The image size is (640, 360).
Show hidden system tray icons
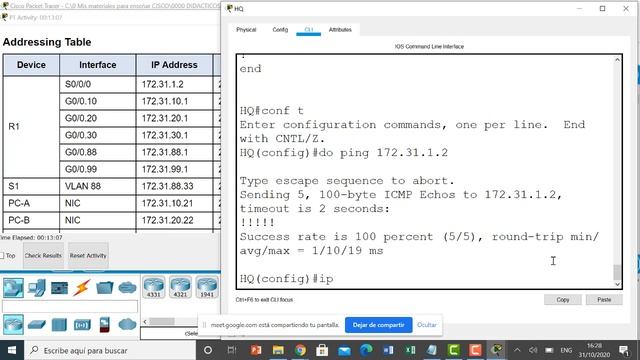pos(517,350)
